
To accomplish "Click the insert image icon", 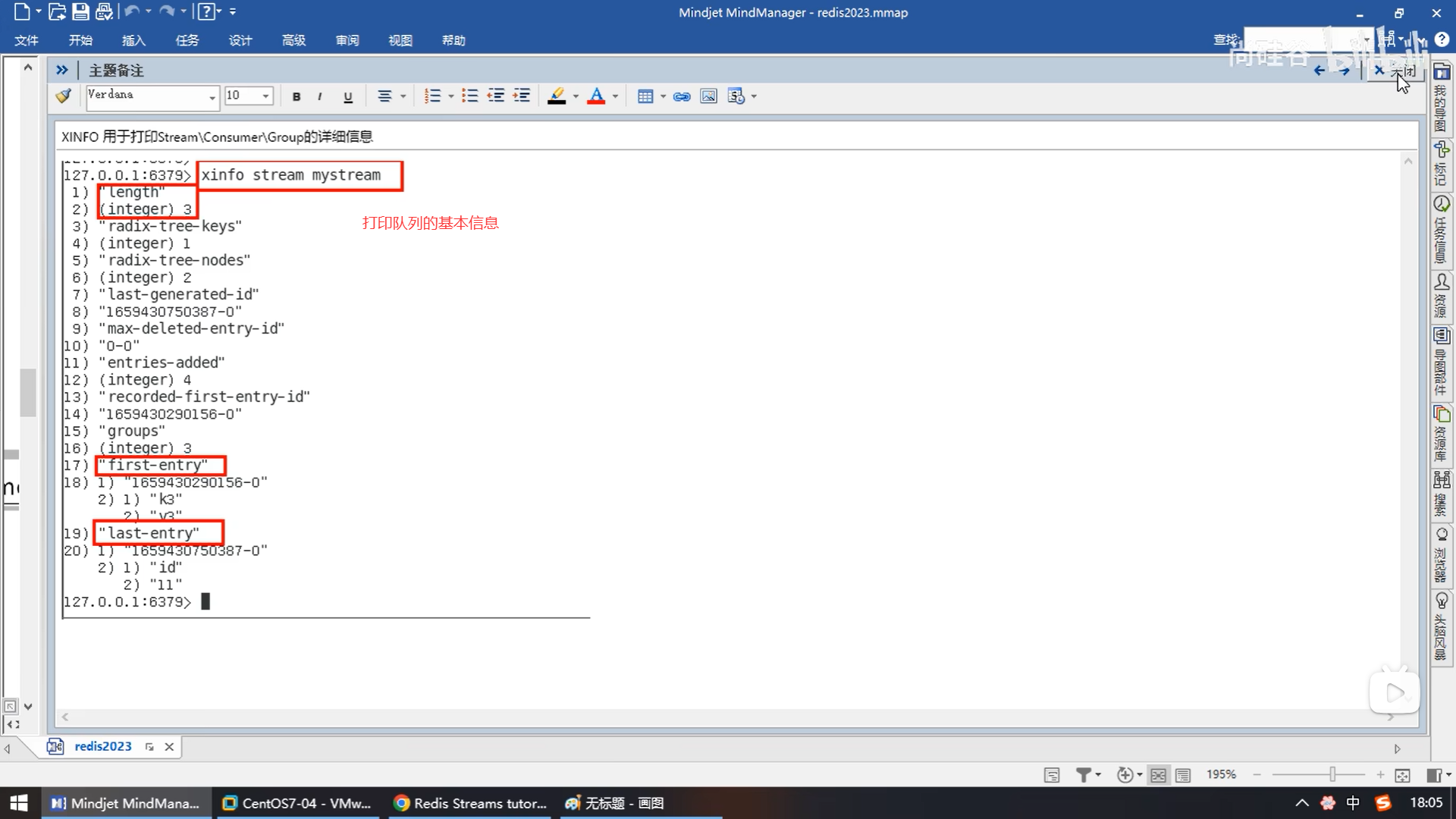I will coord(708,96).
